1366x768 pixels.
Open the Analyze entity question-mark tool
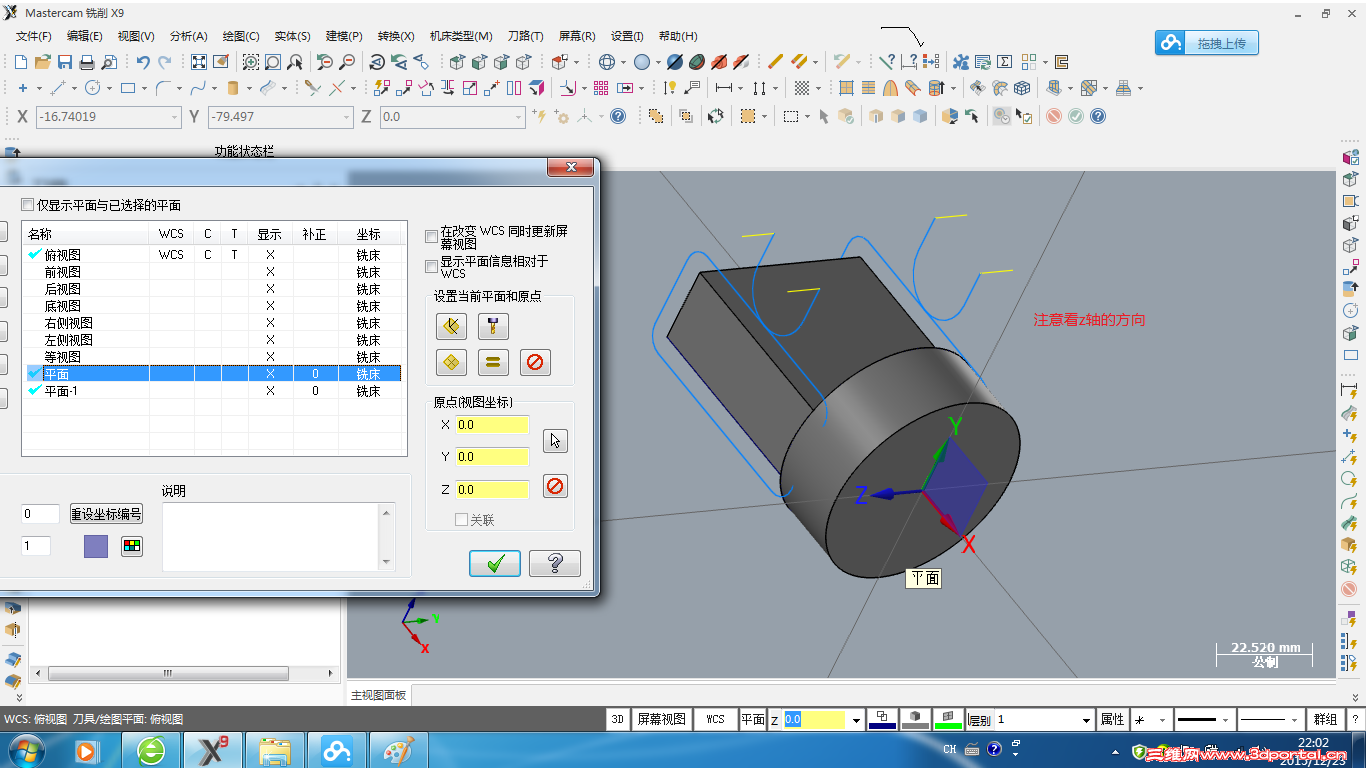click(x=886, y=62)
